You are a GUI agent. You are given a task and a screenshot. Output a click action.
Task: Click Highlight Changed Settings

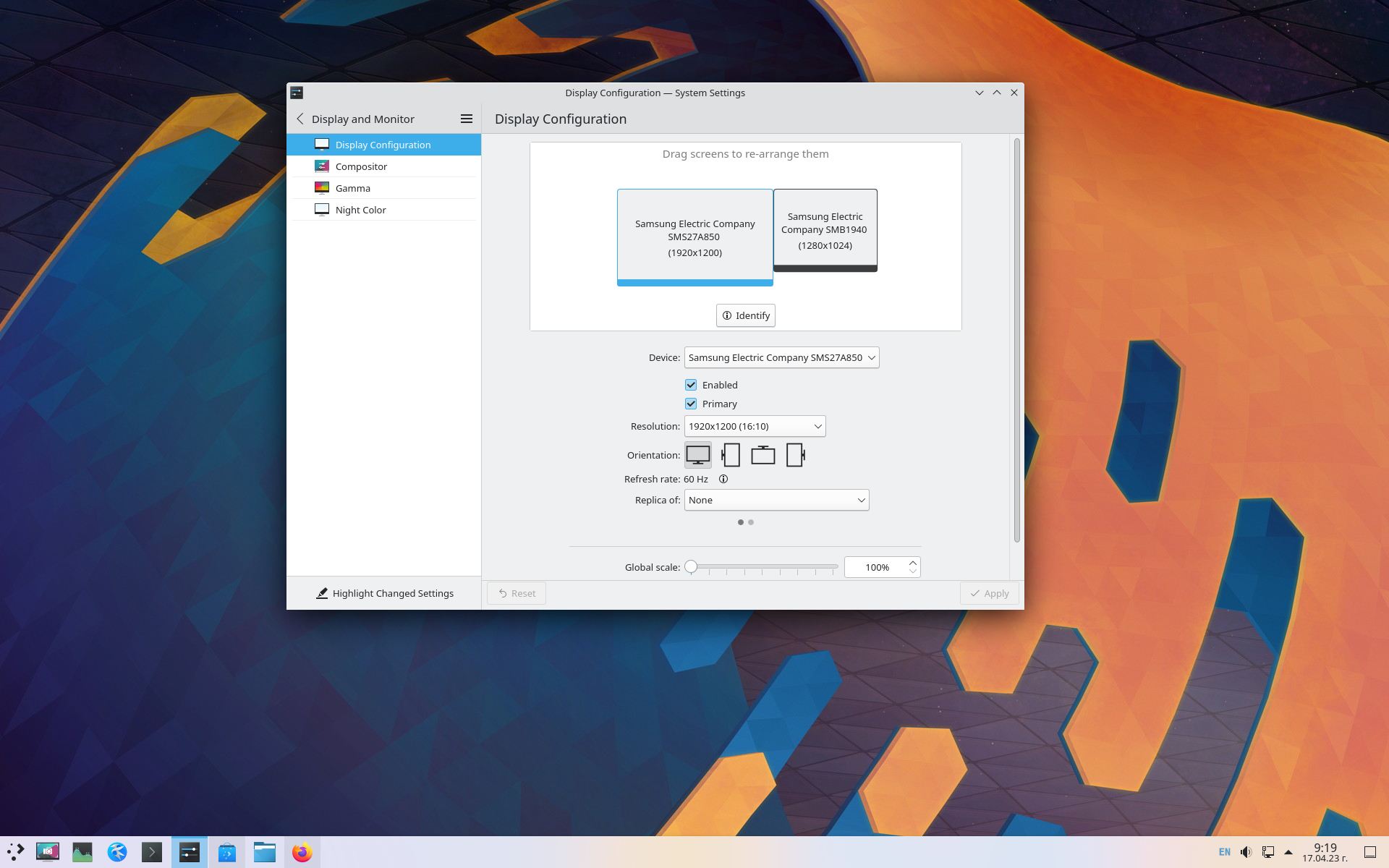click(x=385, y=593)
